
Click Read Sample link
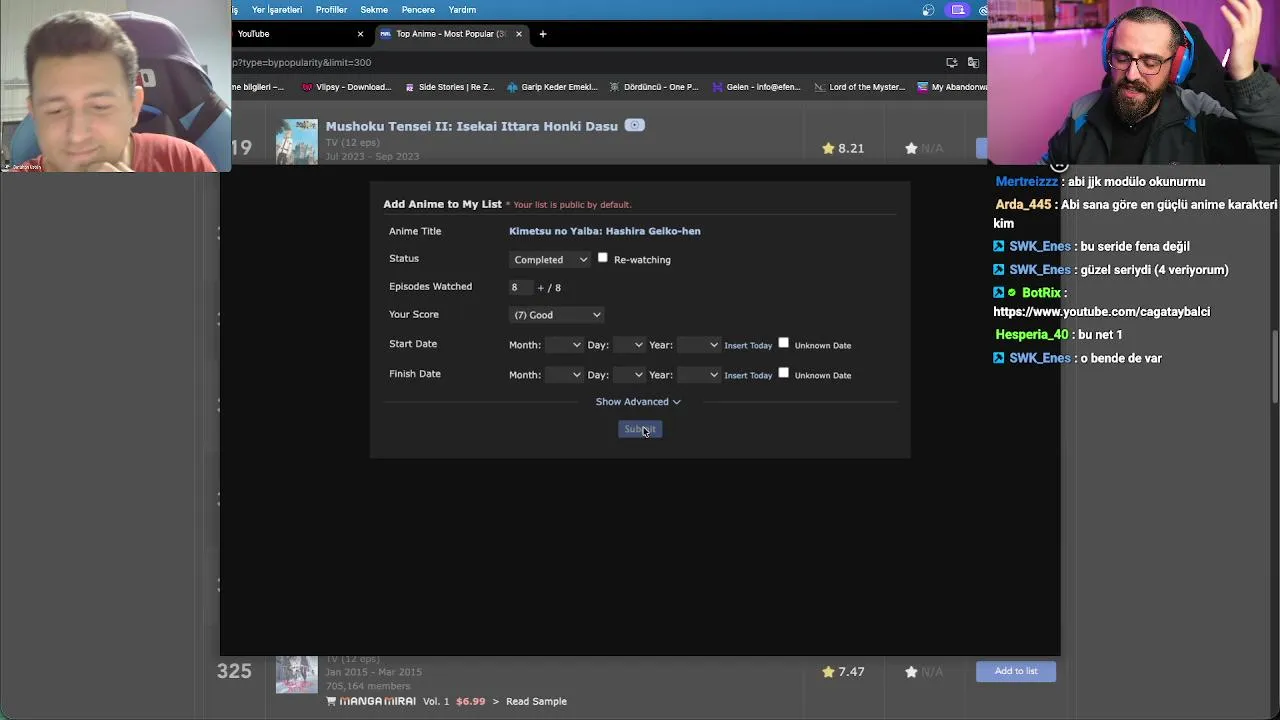(536, 701)
